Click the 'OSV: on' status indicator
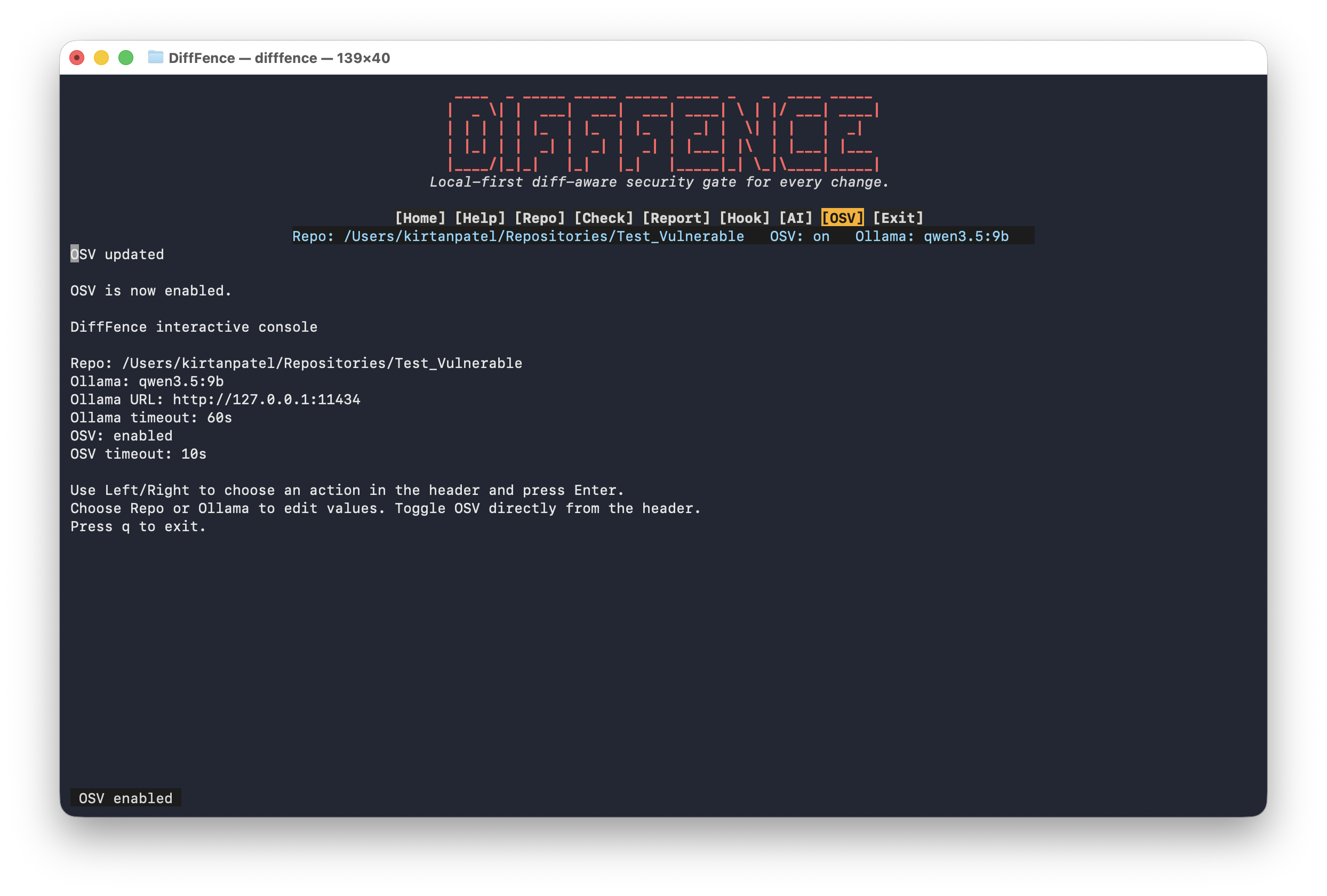The image size is (1327, 896). [800, 236]
